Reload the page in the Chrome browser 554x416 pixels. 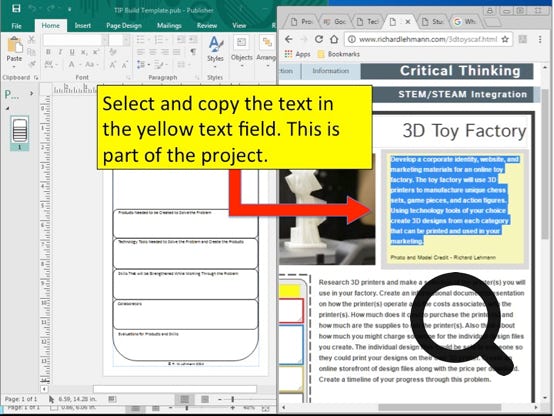click(319, 39)
